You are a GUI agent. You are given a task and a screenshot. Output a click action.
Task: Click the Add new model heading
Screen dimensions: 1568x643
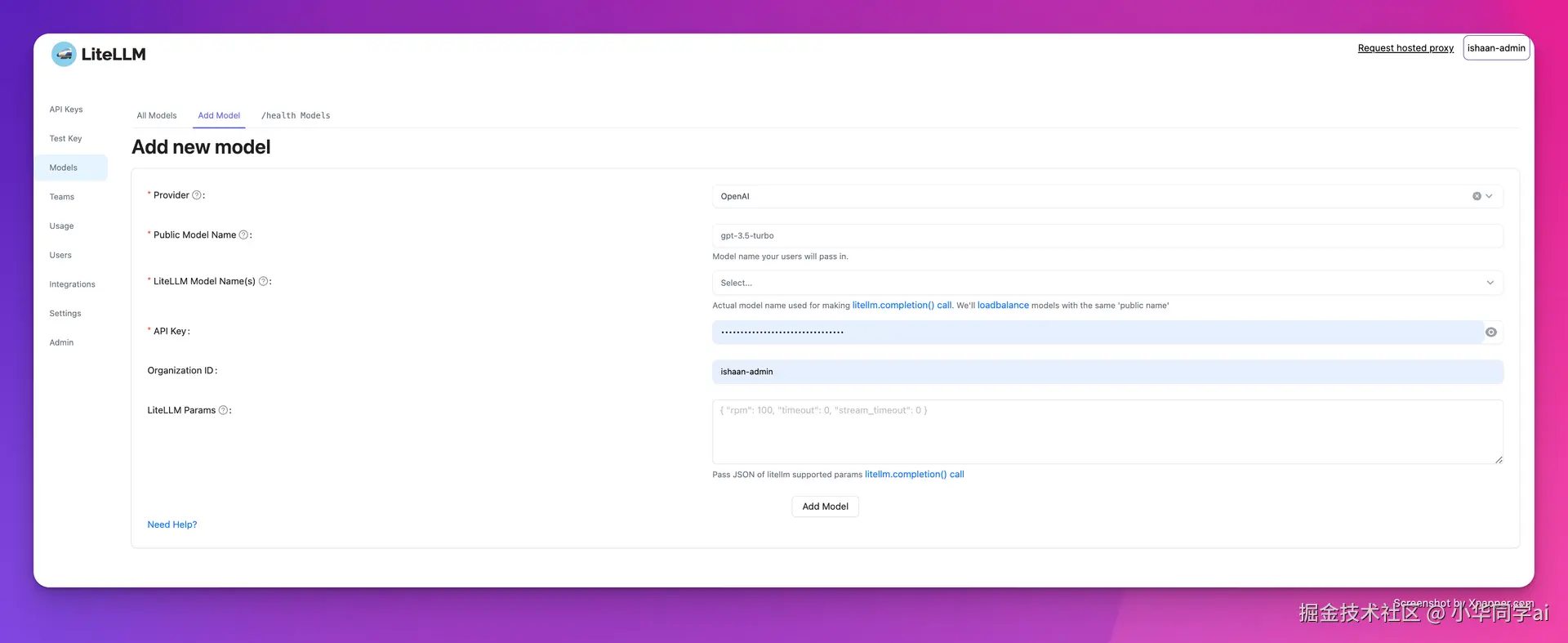(201, 147)
